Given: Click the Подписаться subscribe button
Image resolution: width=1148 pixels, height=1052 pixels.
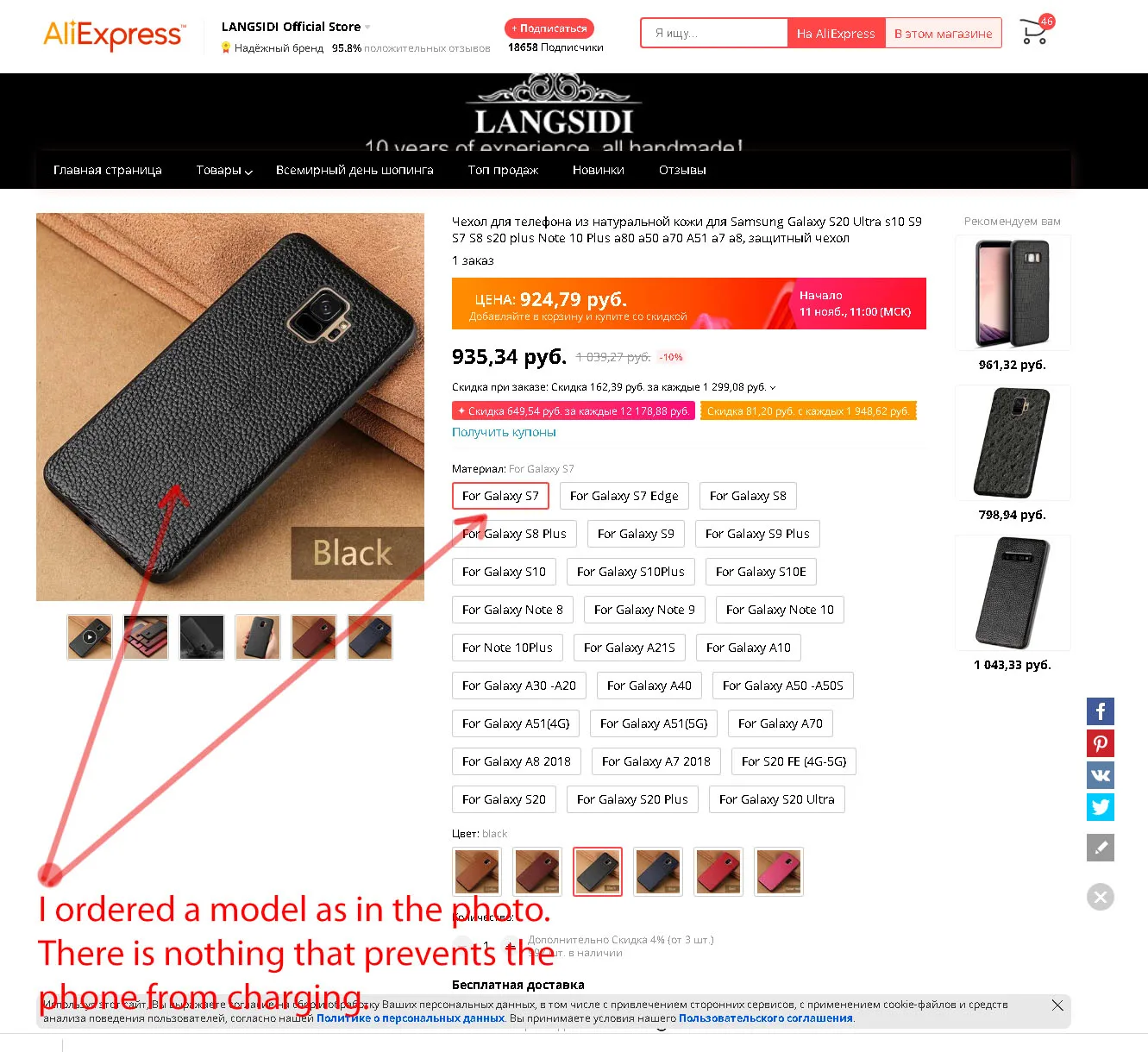Looking at the screenshot, I should 549,28.
